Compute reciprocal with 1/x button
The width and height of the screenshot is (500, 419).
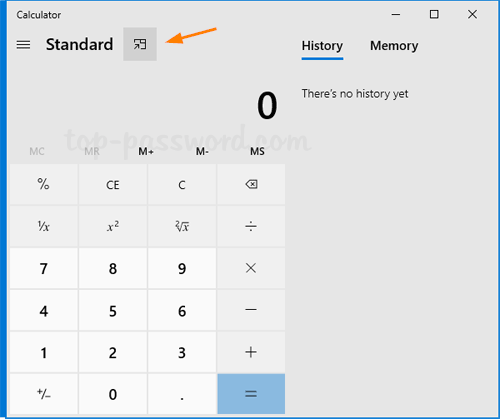point(44,226)
